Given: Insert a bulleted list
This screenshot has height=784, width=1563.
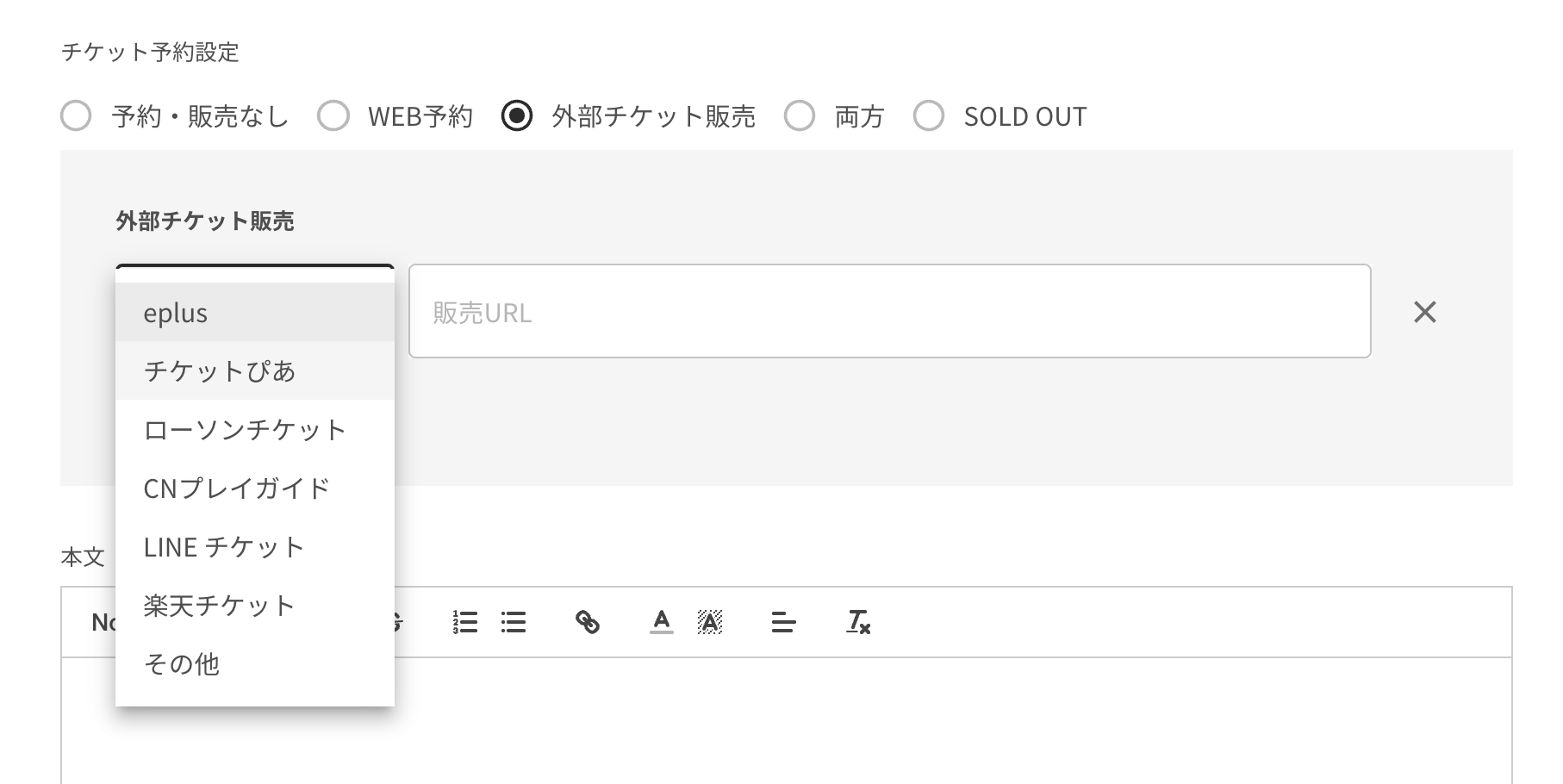Looking at the screenshot, I should pos(514,622).
